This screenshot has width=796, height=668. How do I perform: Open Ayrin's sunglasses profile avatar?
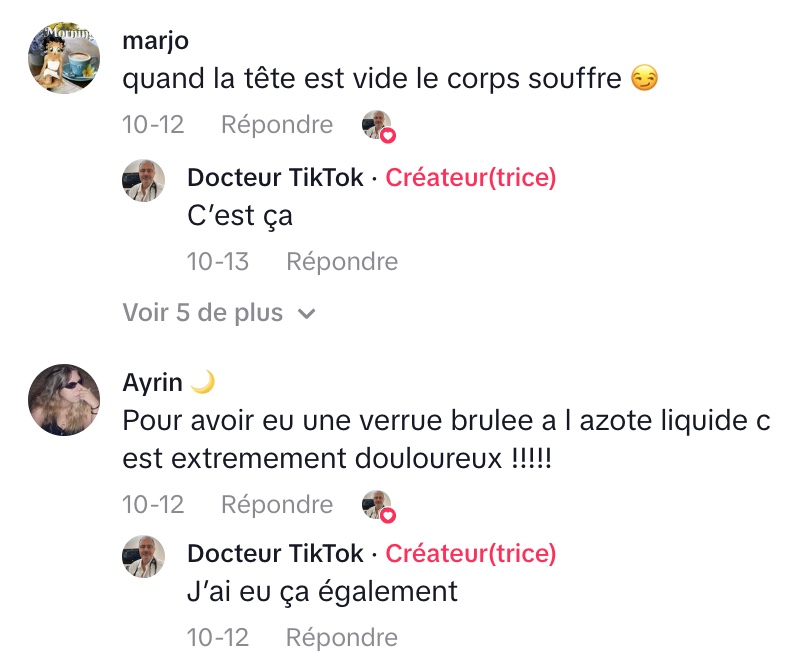pyautogui.click(x=64, y=400)
